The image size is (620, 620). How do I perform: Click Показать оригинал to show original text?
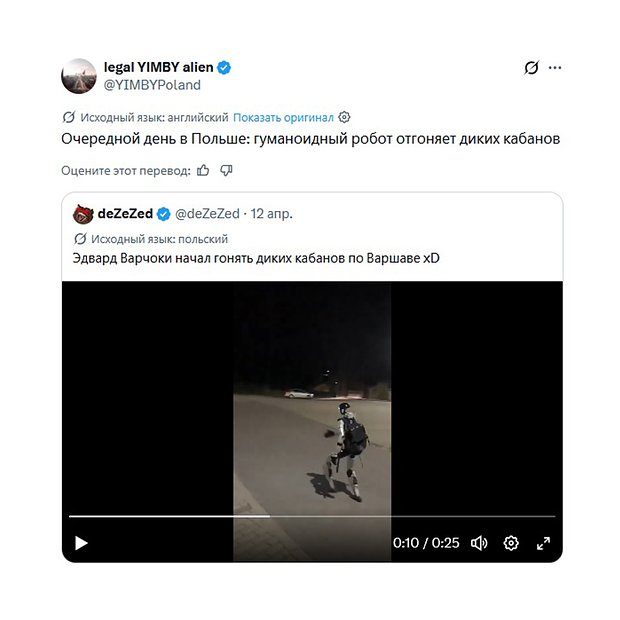[x=285, y=117]
